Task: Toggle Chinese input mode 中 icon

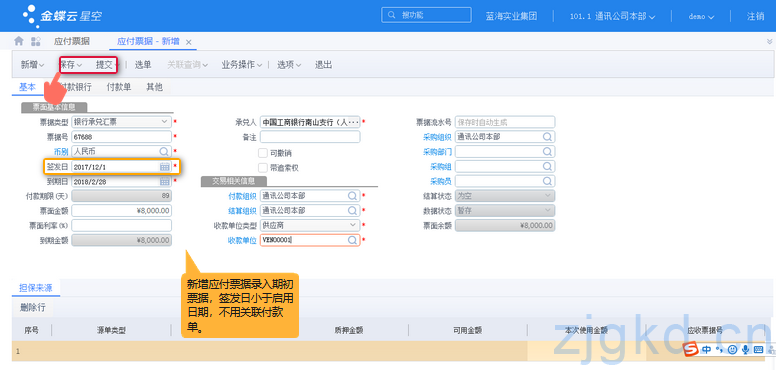Action: (x=706, y=350)
